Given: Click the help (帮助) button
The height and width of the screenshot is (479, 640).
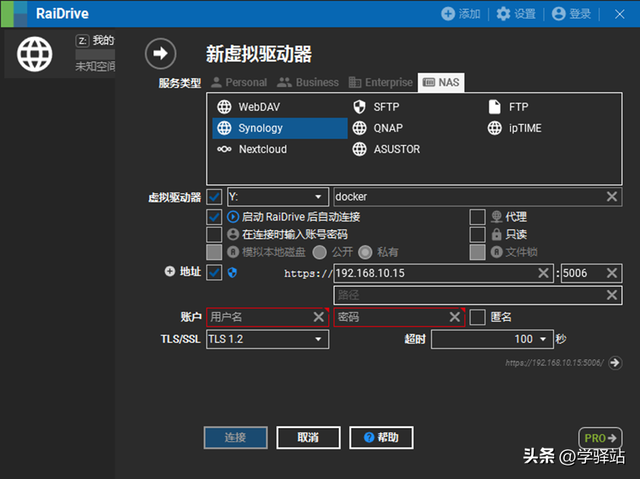Looking at the screenshot, I should tap(381, 437).
